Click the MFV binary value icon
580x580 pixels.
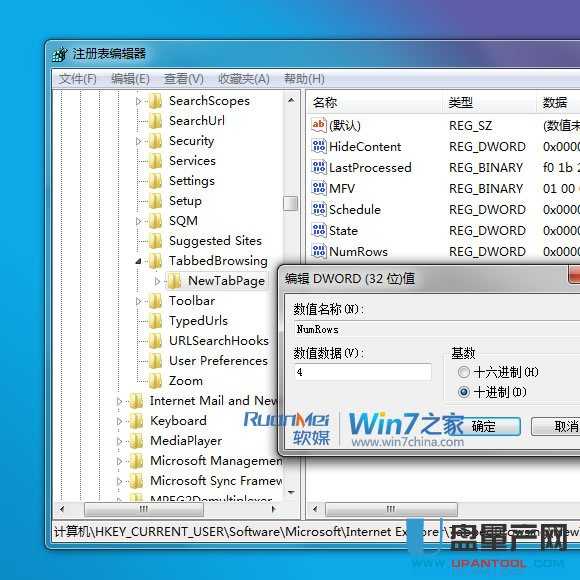point(319,188)
